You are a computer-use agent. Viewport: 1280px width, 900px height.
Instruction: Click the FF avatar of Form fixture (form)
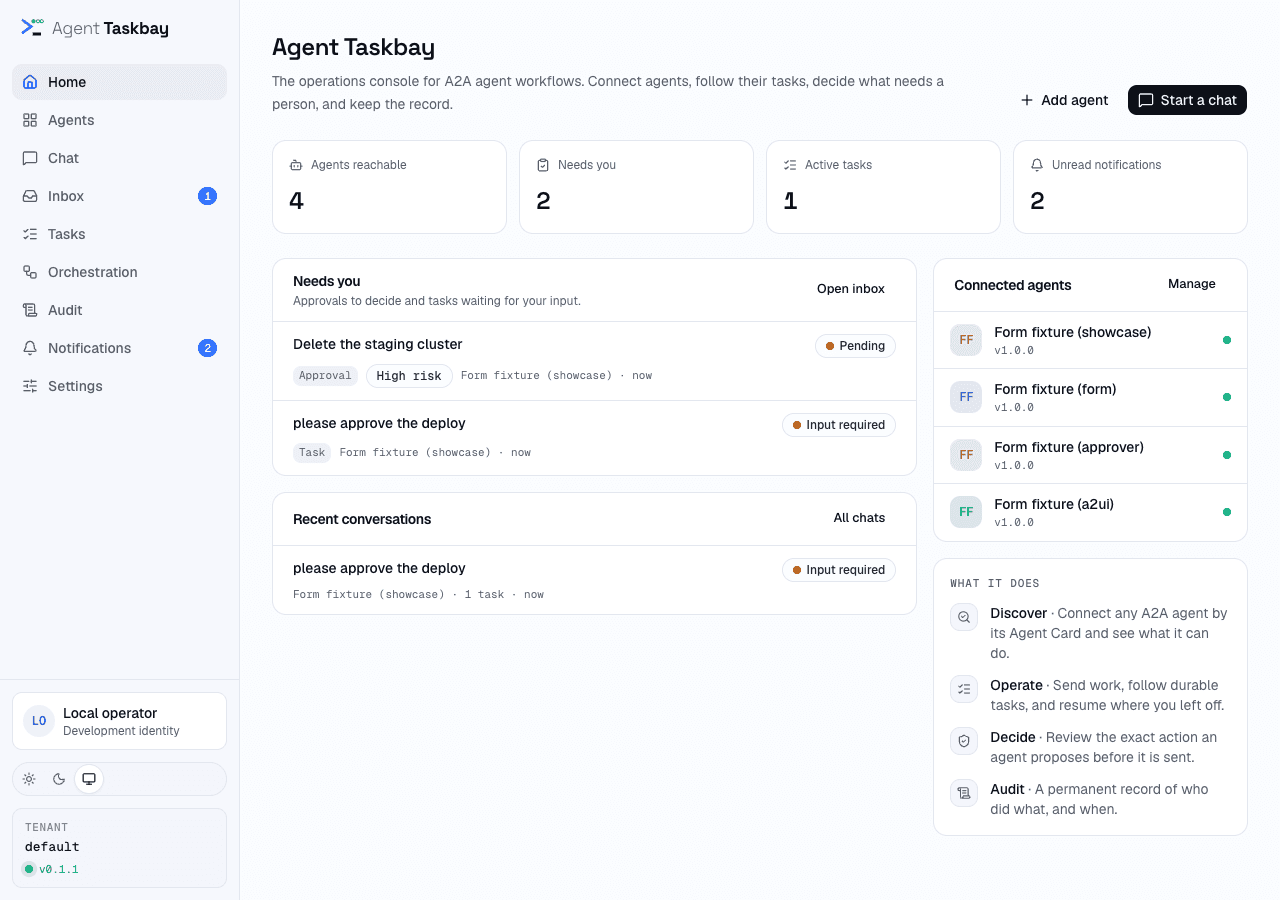[966, 397]
